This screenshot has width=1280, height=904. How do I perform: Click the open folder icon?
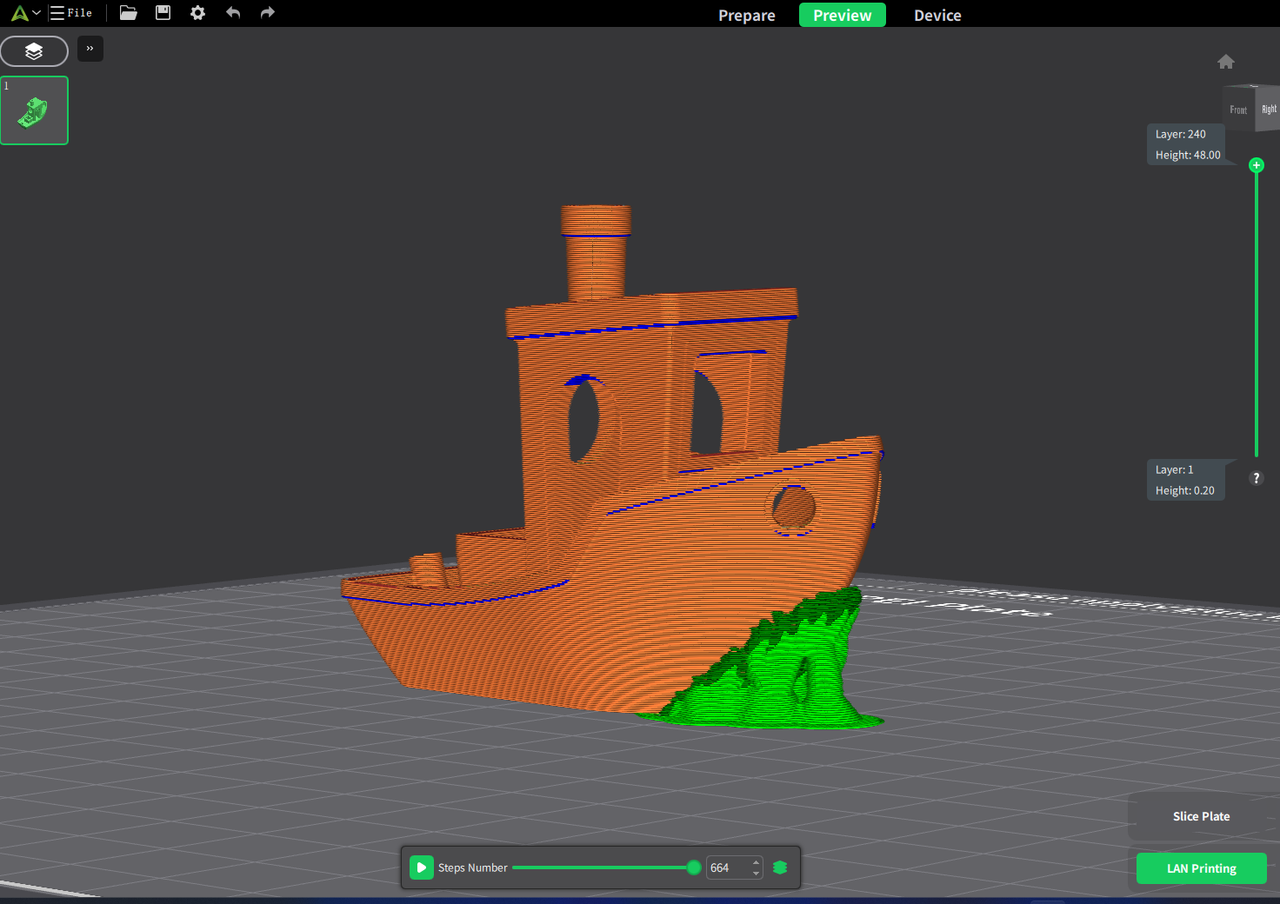pyautogui.click(x=128, y=13)
